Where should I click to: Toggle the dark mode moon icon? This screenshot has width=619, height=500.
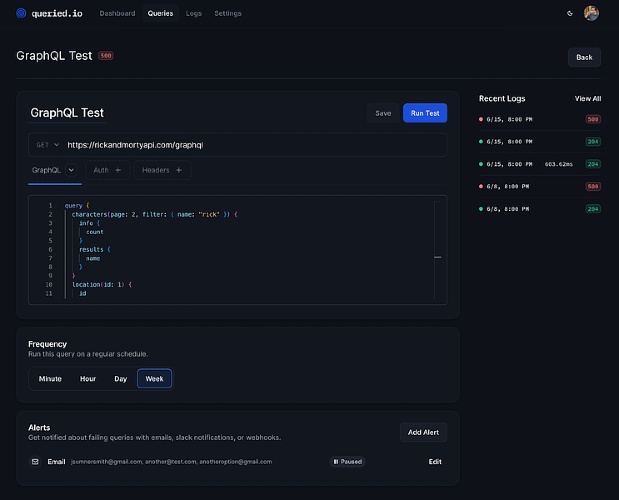click(570, 13)
